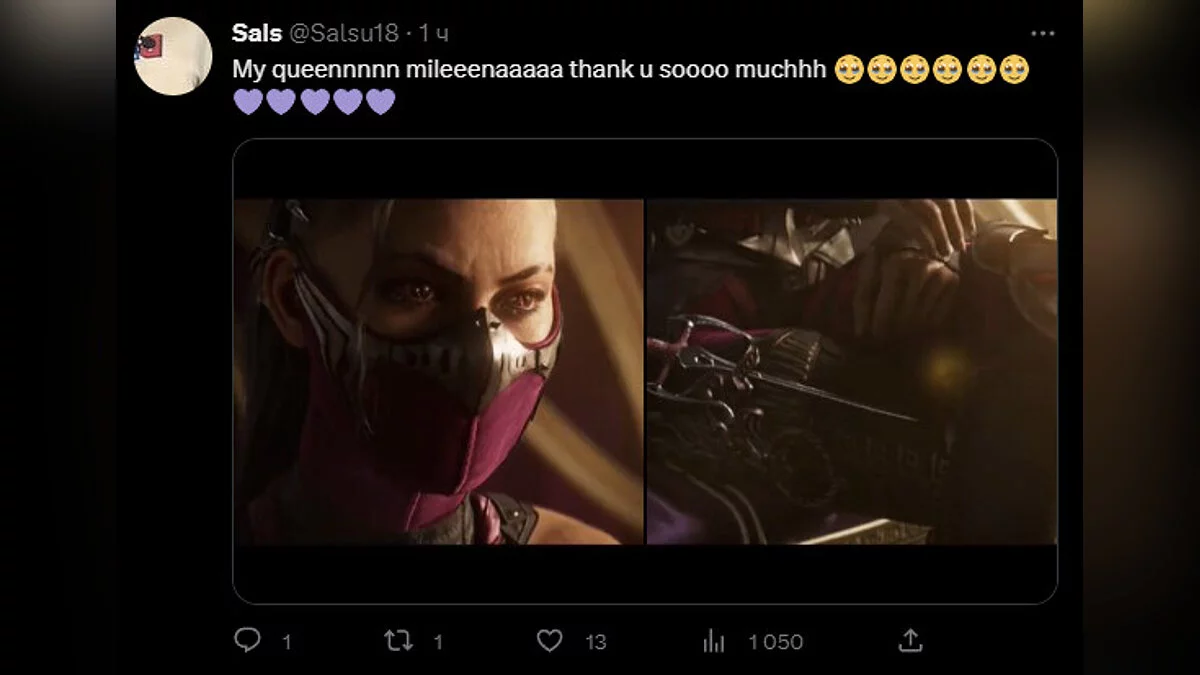The width and height of the screenshot is (1200, 675).
Task: Click the share upload arrow icon
Action: [910, 641]
